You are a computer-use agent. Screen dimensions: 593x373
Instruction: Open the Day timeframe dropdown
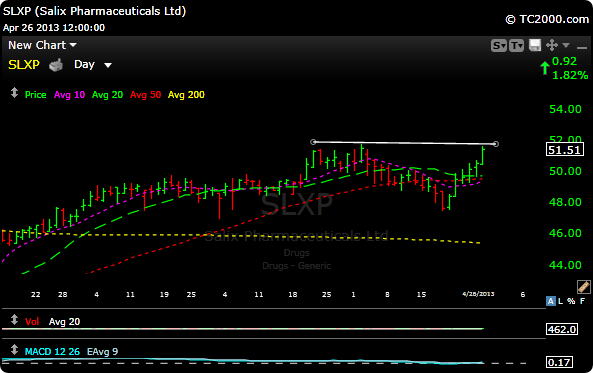pyautogui.click(x=93, y=65)
